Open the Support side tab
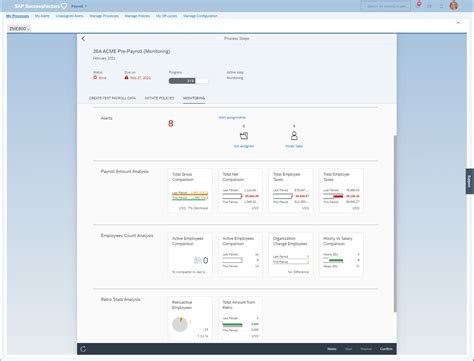 [x=470, y=181]
